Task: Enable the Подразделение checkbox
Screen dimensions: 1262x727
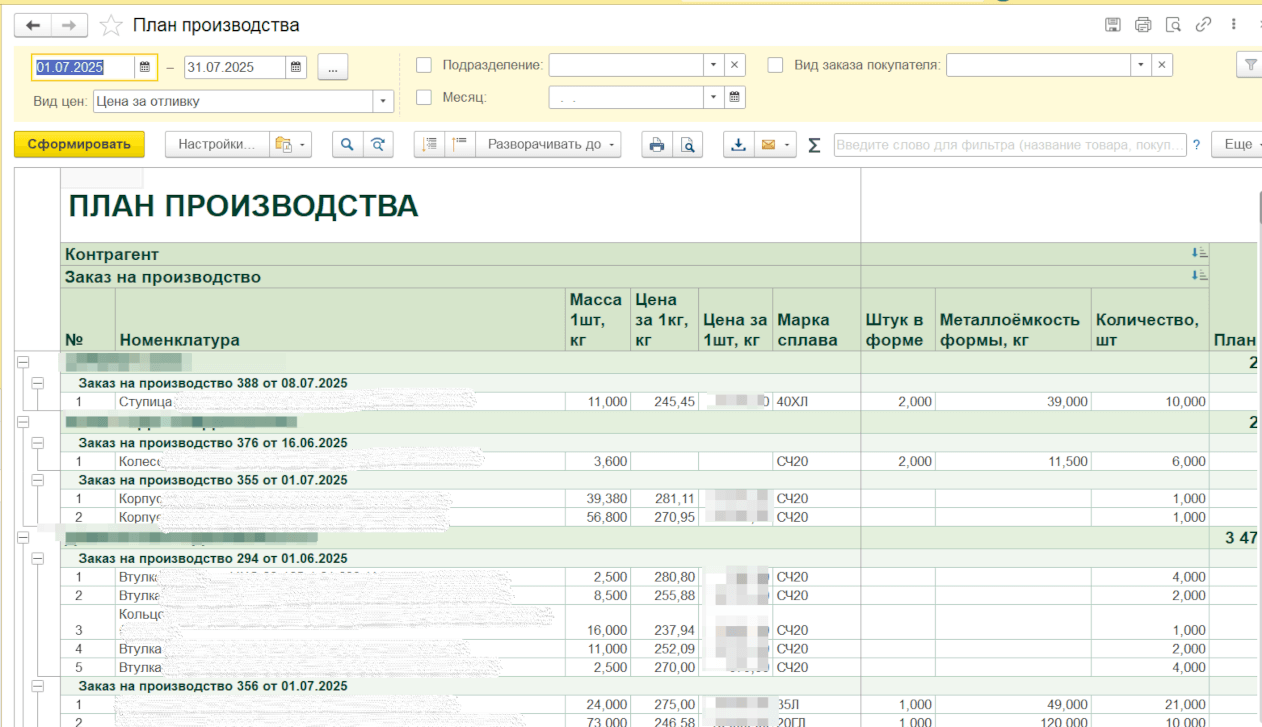Action: click(x=424, y=65)
